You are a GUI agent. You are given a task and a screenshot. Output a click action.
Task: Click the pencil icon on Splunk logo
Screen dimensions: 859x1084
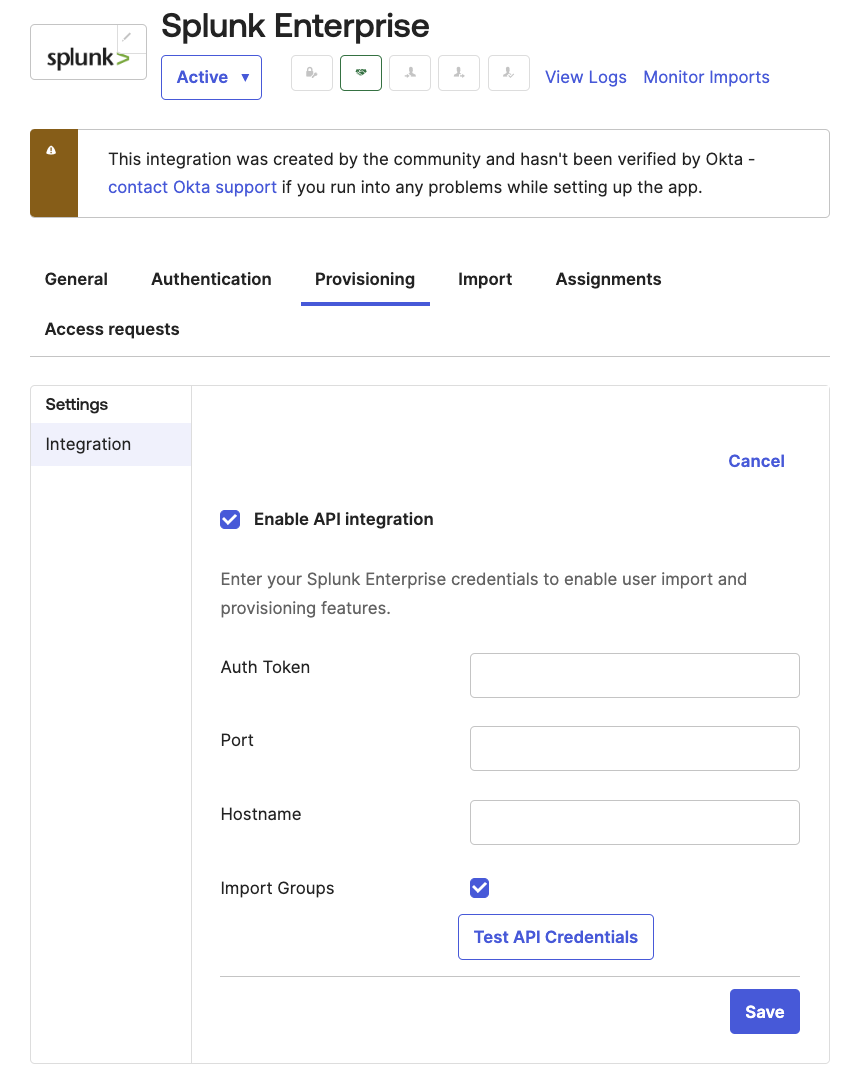[x=127, y=37]
